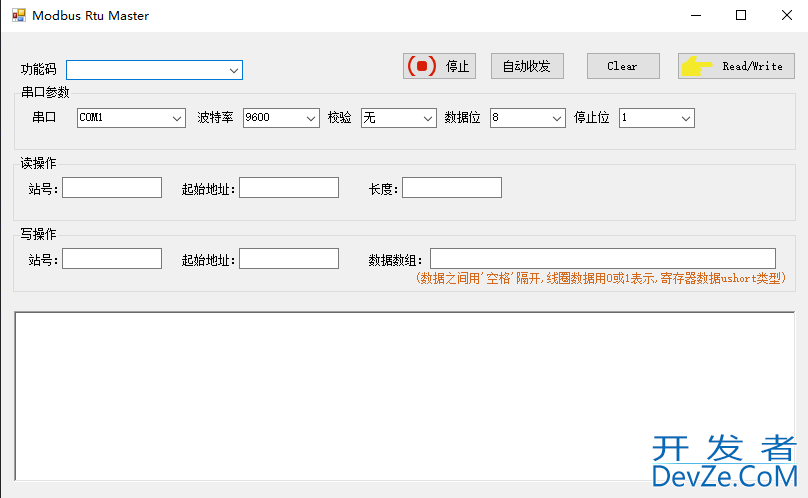Open the 串口 COM1 port dropdown
Image resolution: width=808 pixels, height=498 pixels.
point(131,118)
